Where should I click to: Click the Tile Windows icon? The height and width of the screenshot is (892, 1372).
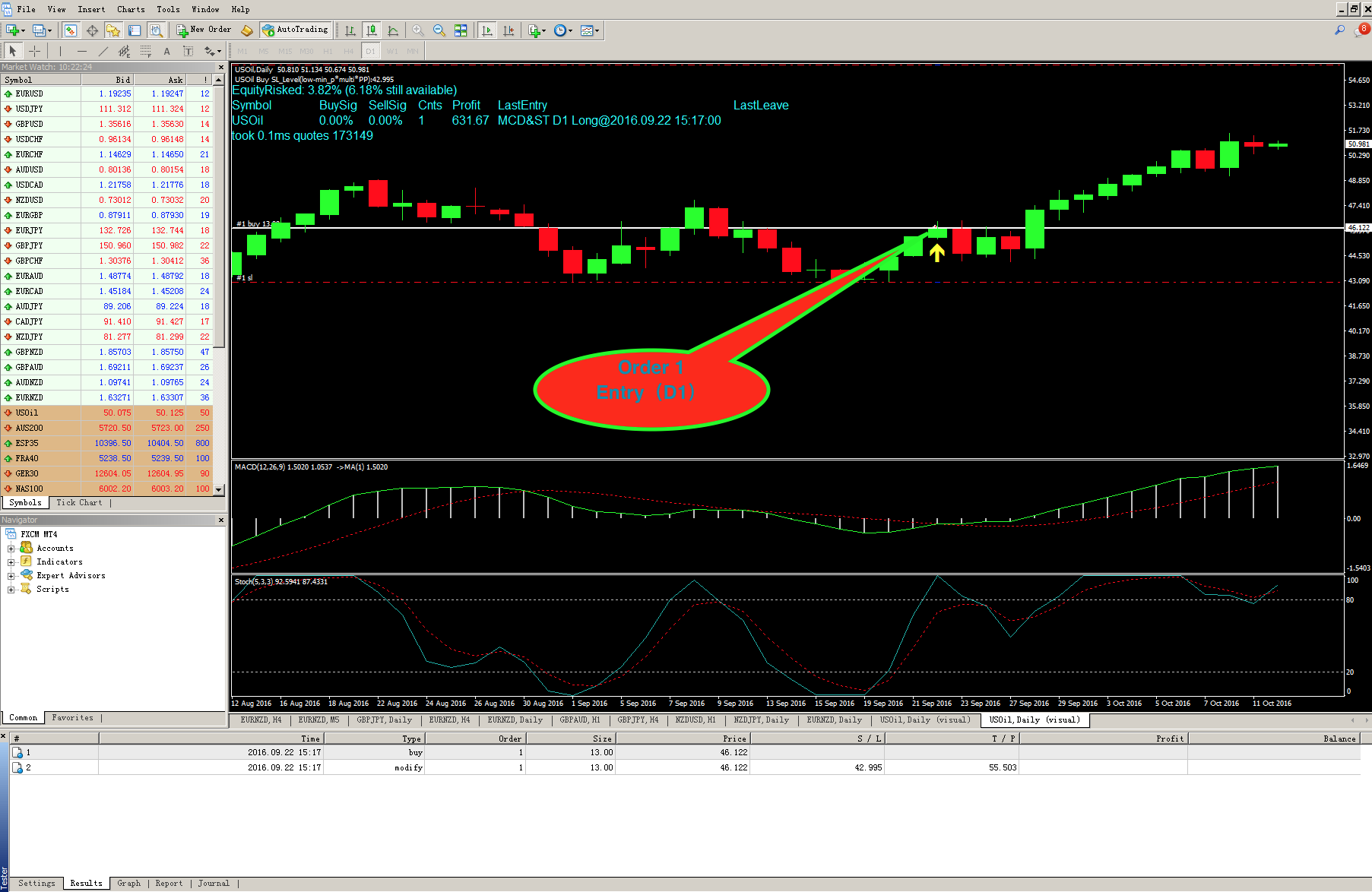click(461, 30)
